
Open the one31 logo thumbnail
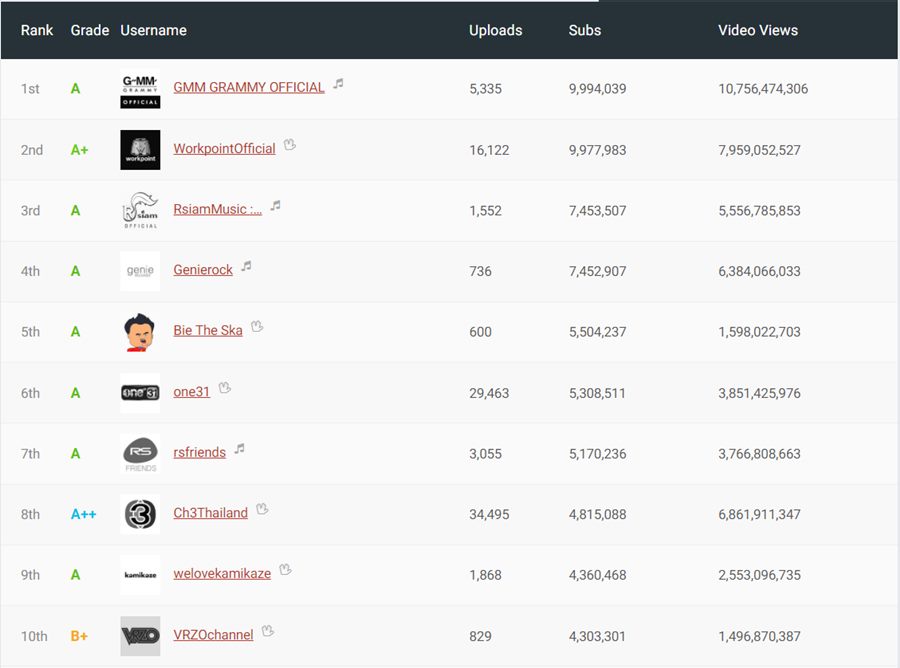click(x=140, y=393)
